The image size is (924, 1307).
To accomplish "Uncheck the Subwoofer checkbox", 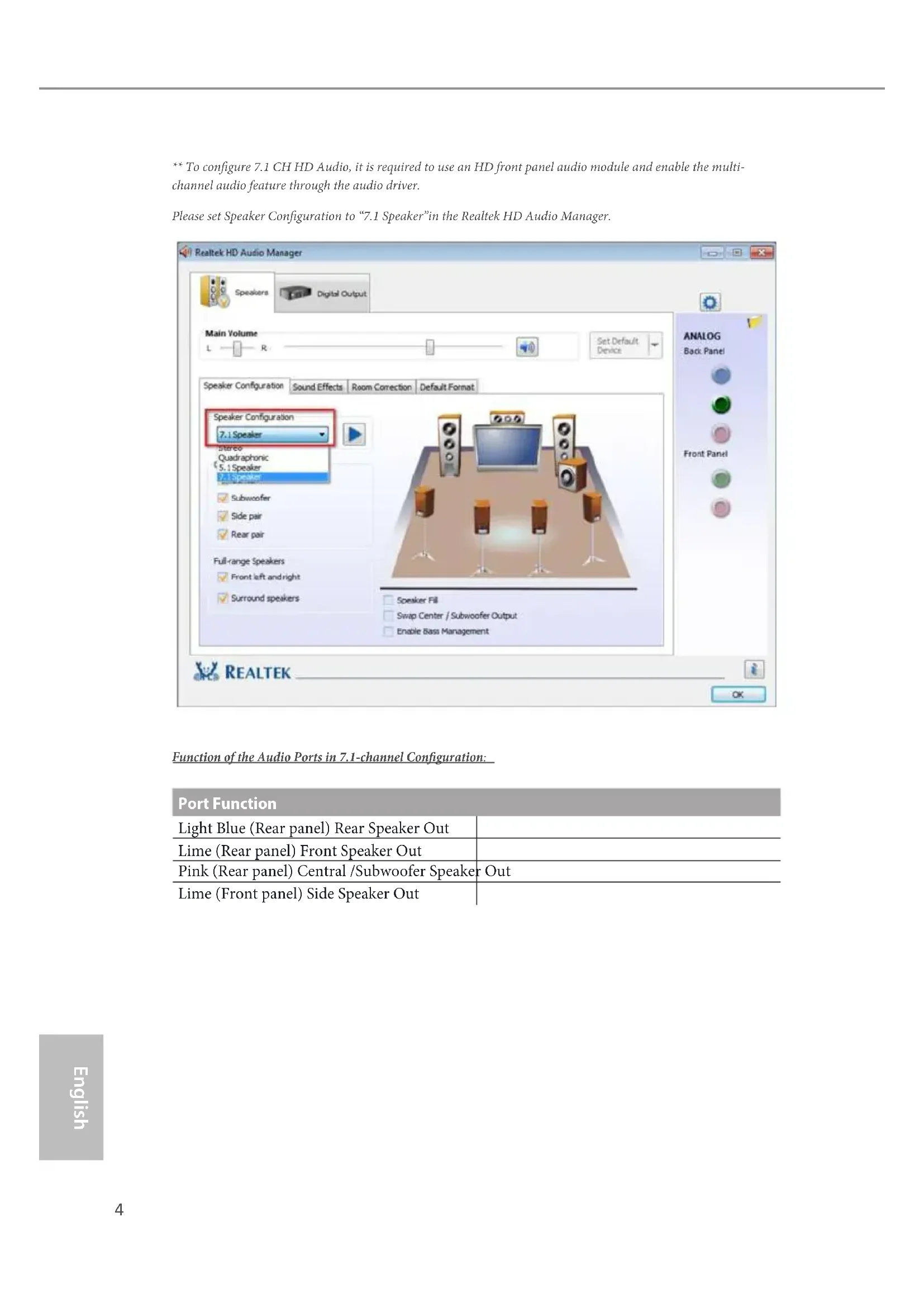I will coord(222,498).
